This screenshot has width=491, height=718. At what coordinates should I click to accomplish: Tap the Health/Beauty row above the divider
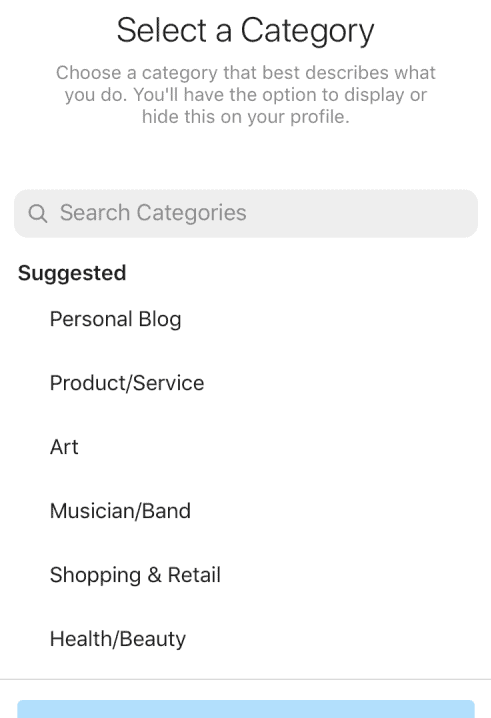[246, 639]
